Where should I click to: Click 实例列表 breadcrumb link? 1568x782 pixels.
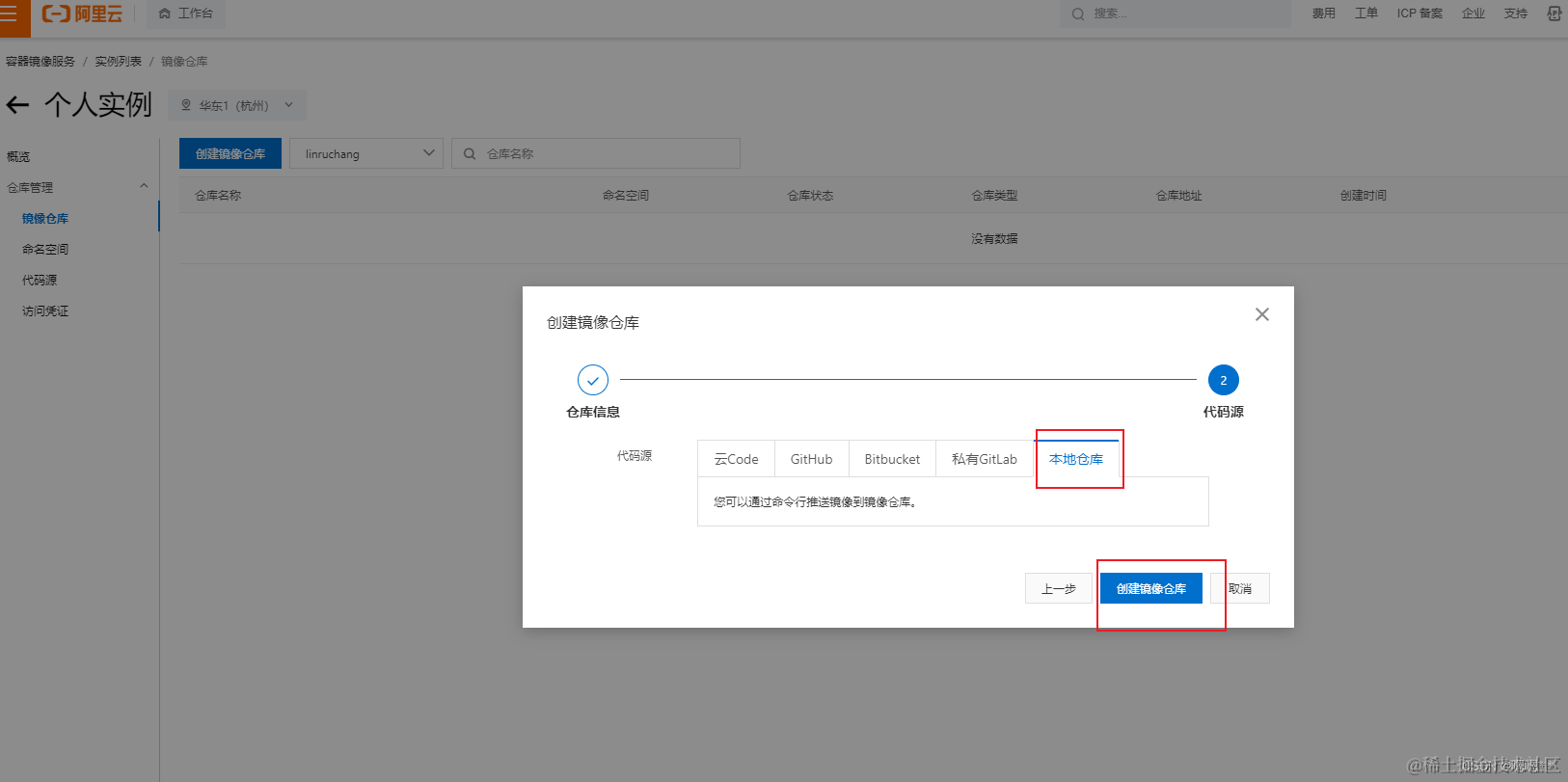tap(118, 61)
